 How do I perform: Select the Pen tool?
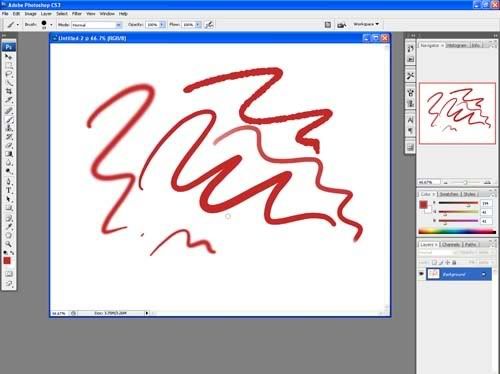pyautogui.click(x=9, y=182)
